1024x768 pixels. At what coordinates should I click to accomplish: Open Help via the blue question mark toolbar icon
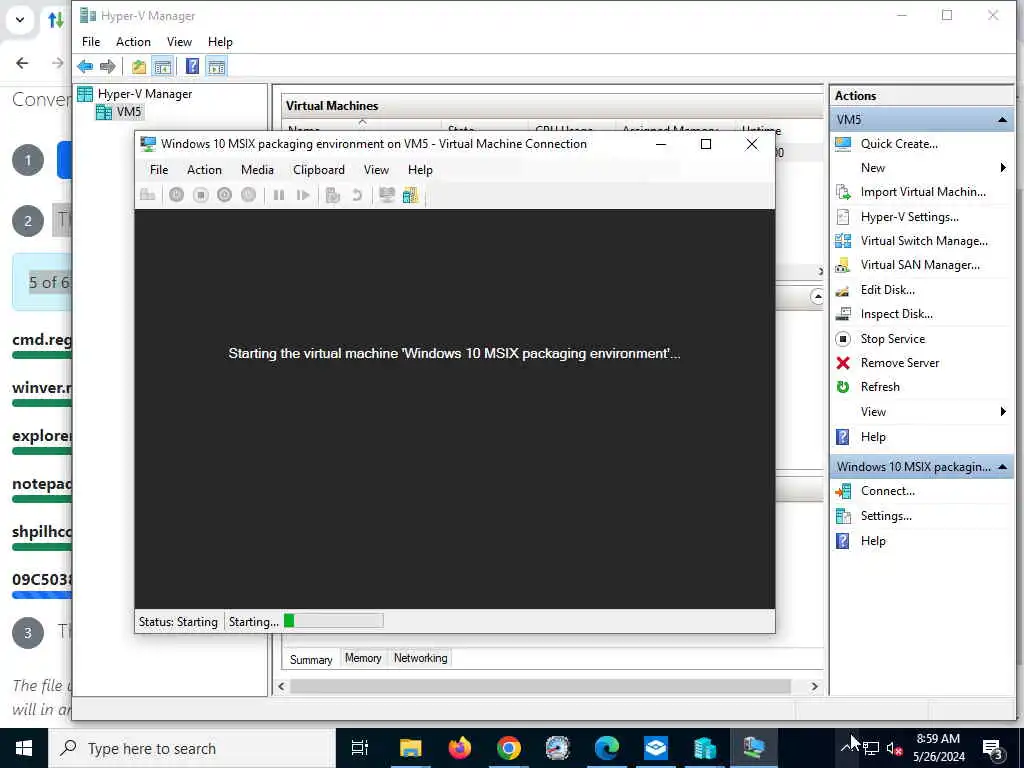point(192,66)
